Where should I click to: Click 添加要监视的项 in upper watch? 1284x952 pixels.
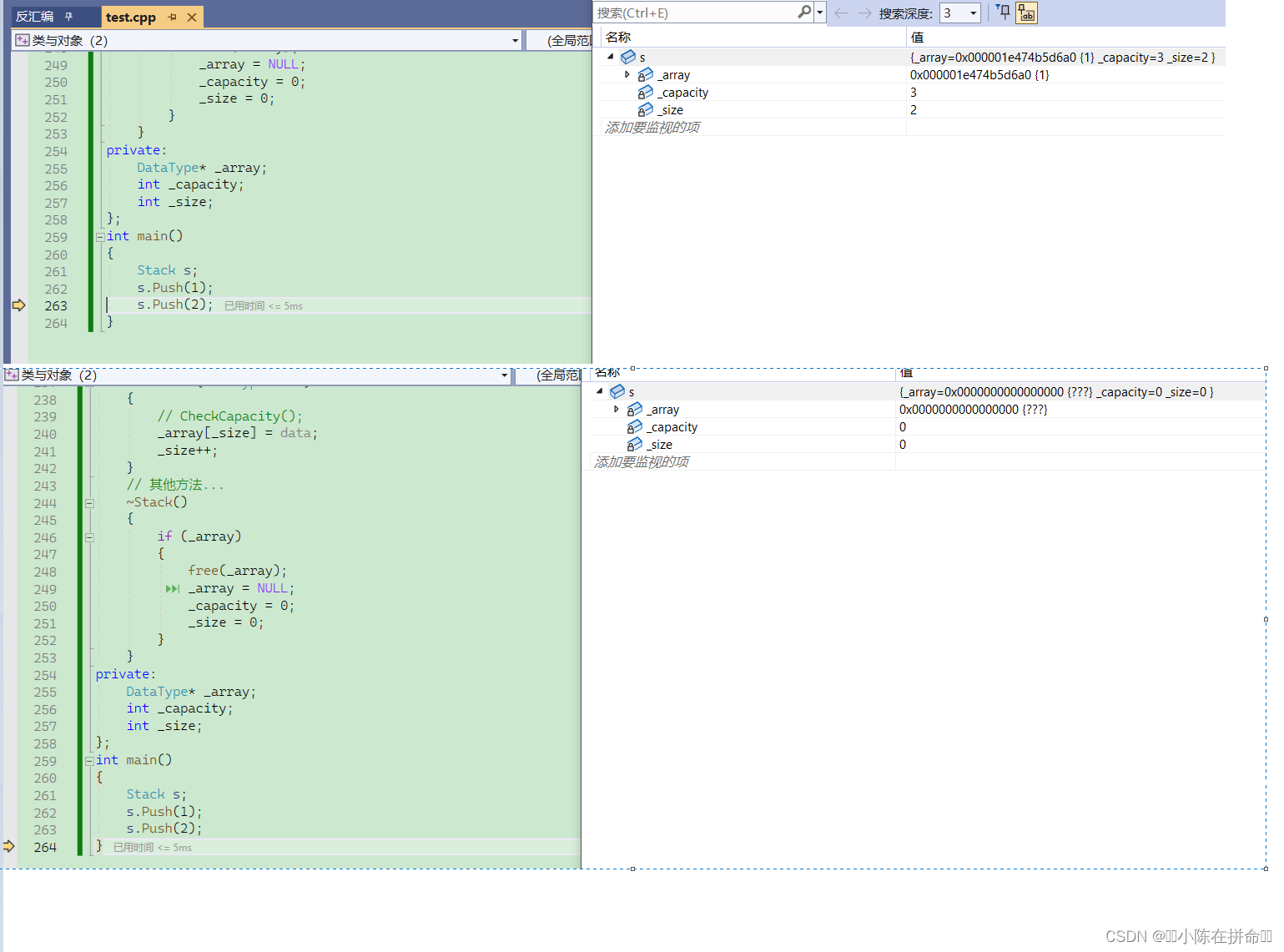(652, 127)
